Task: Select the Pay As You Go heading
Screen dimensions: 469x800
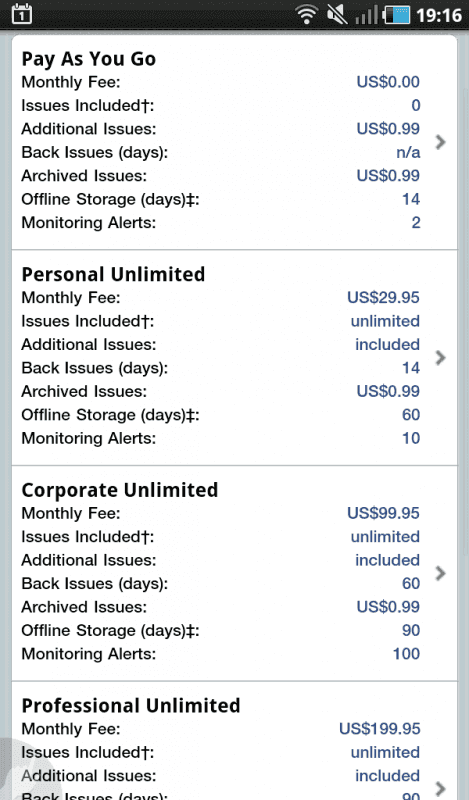Action: point(89,60)
